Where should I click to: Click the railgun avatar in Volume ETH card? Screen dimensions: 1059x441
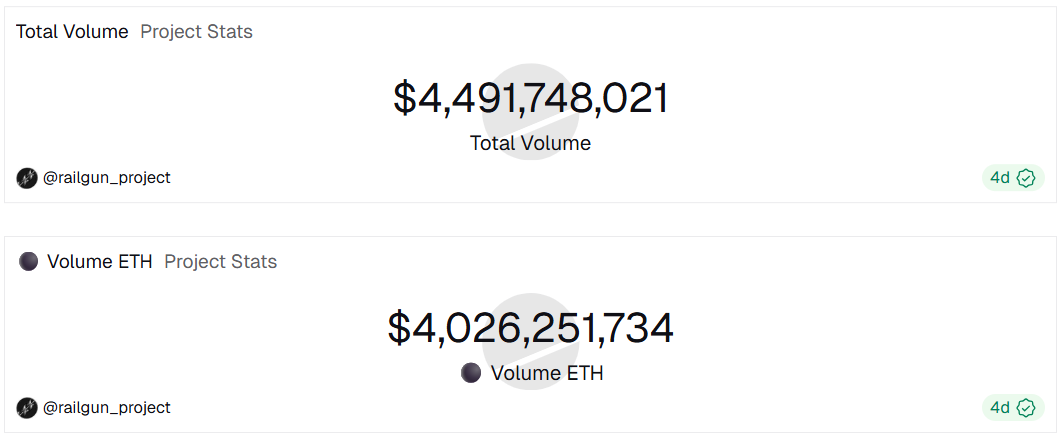point(27,408)
